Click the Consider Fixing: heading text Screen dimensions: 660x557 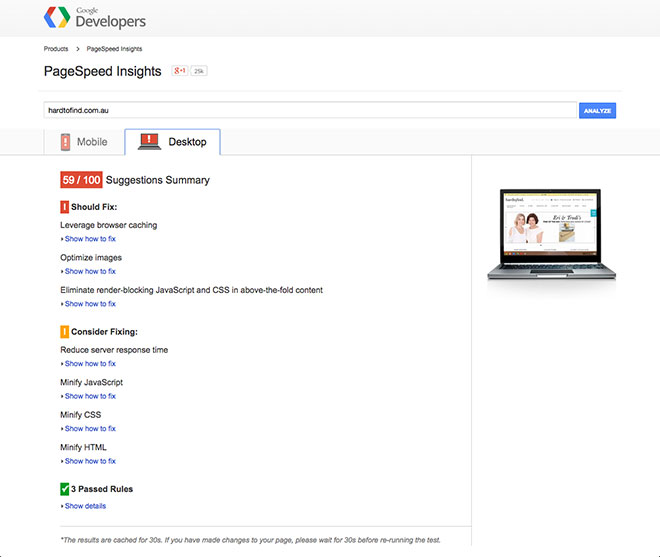point(104,332)
